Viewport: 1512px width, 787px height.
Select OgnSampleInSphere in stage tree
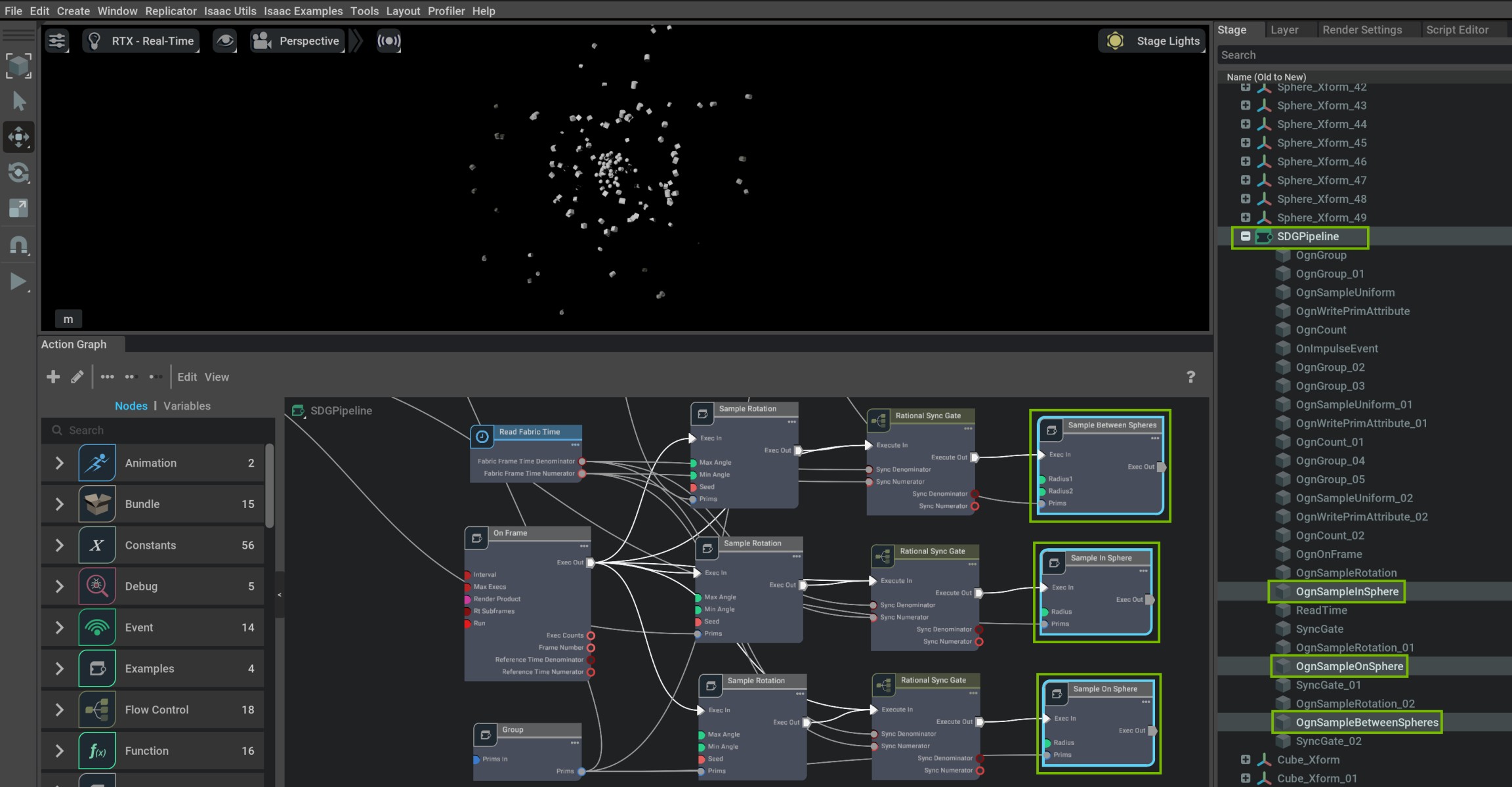1347,591
